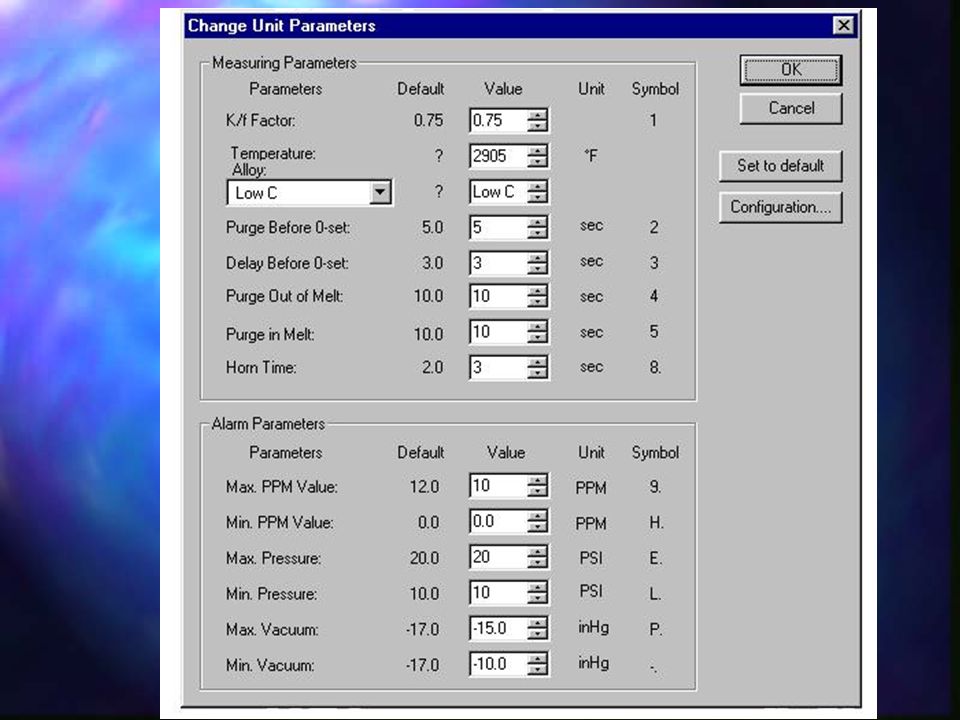This screenshot has height=720, width=960.
Task: Click the Max. Pressure input field
Action: 498,557
